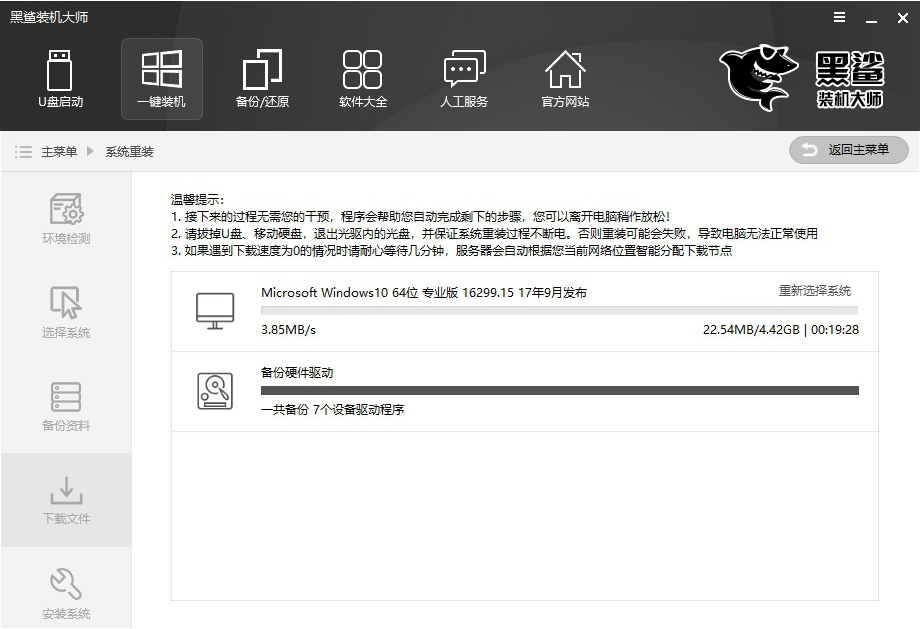
Task: Open the 备份/还原 feature icon
Action: pyautogui.click(x=262, y=79)
